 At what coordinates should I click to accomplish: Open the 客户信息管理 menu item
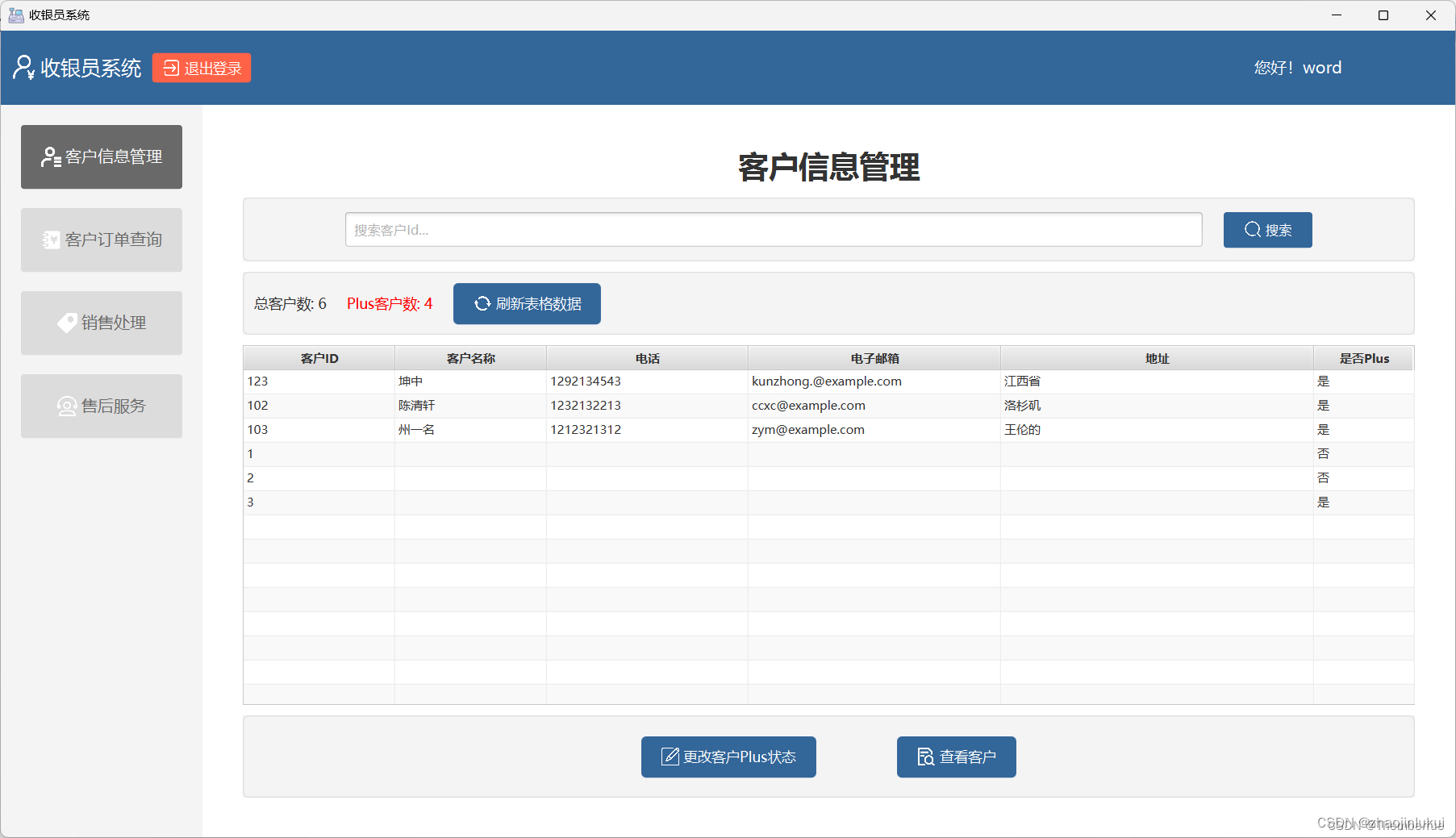tap(102, 156)
